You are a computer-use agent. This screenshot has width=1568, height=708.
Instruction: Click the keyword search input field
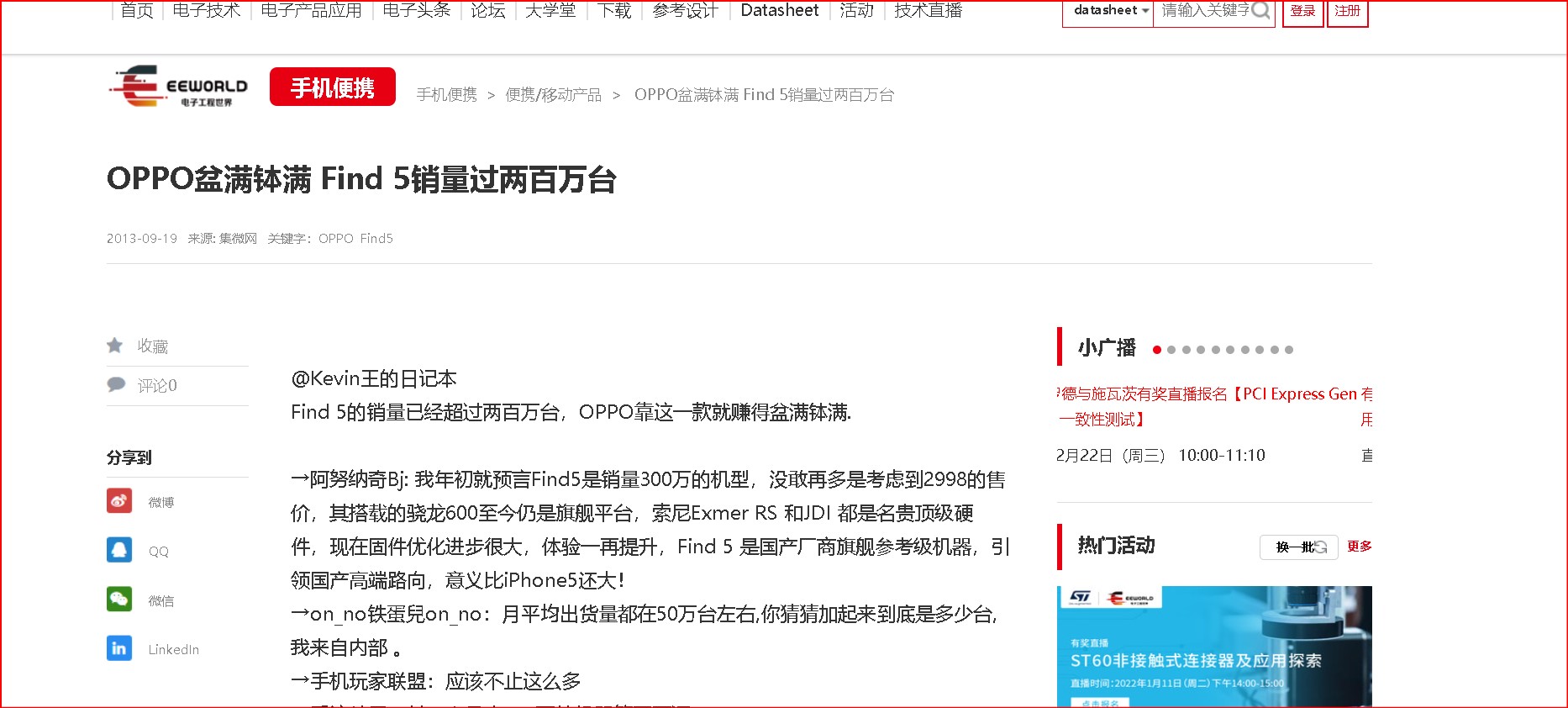point(1202,11)
